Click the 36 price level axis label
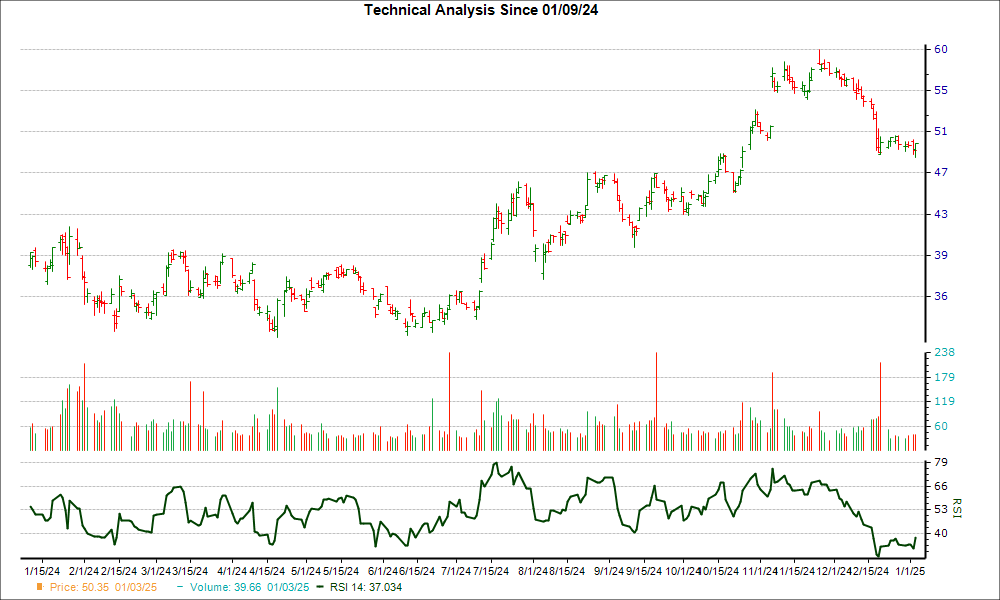The width and height of the screenshot is (1000, 600). (x=941, y=296)
